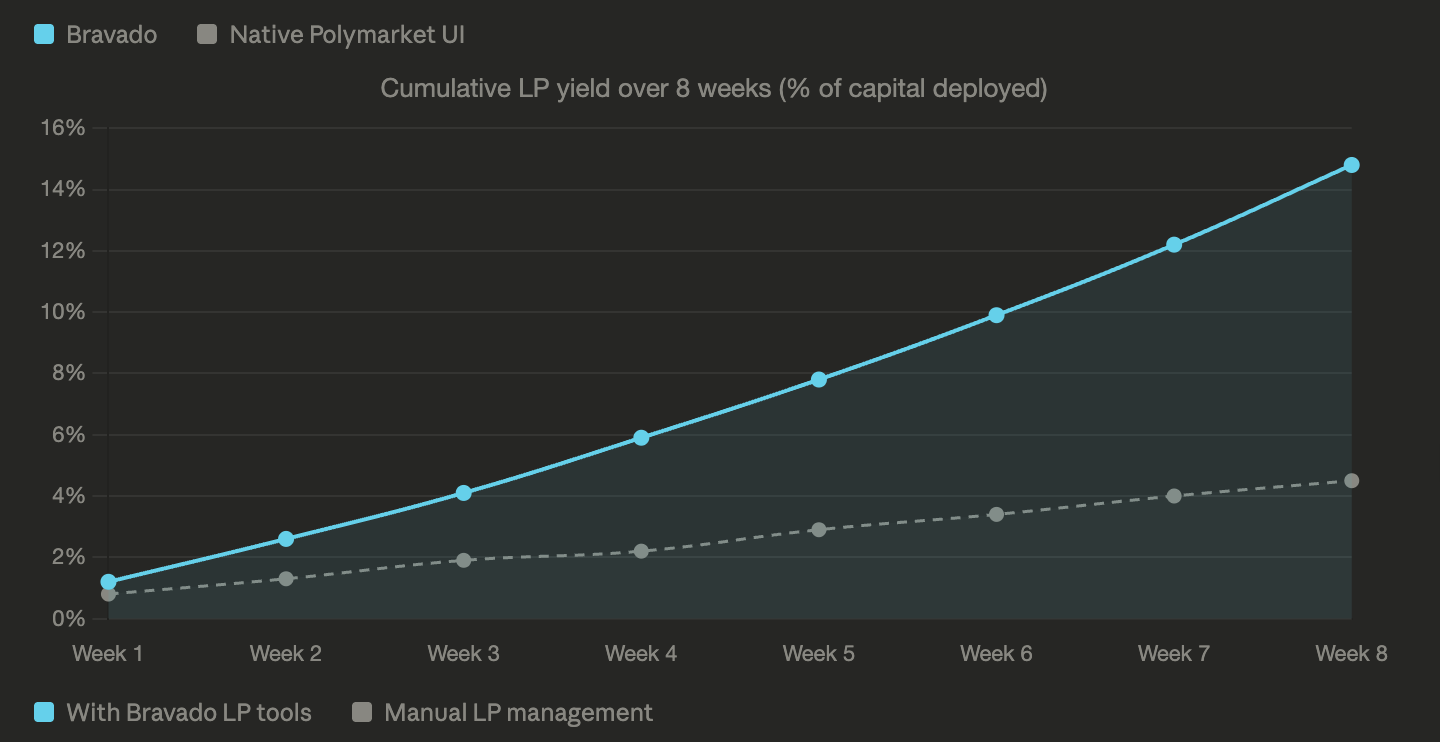Image resolution: width=1440 pixels, height=742 pixels.
Task: Select the gray dashed-line point at Week 3
Action: [x=464, y=560]
